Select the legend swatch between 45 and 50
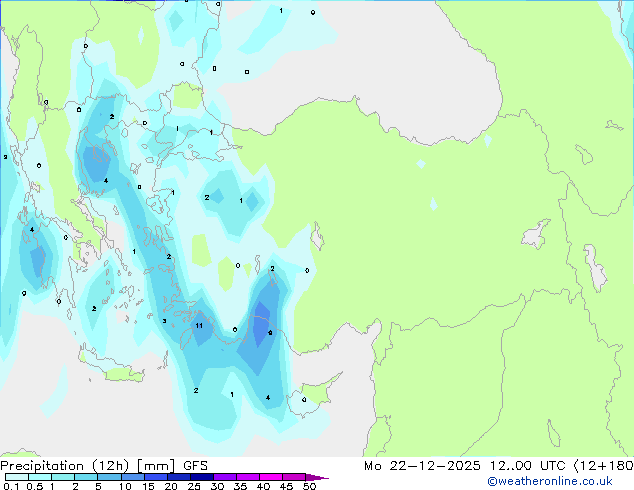This screenshot has width=634, height=490. point(294,477)
